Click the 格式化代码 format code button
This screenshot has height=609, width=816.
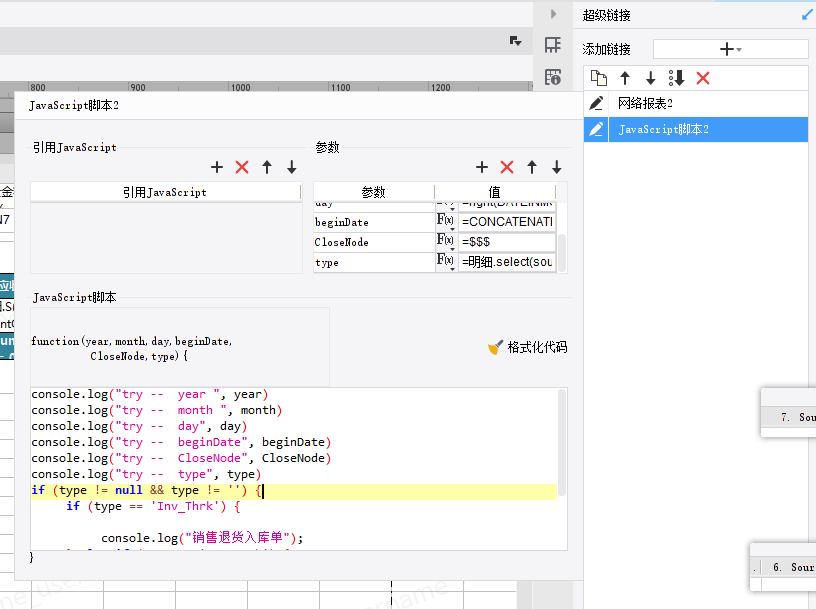tap(528, 347)
